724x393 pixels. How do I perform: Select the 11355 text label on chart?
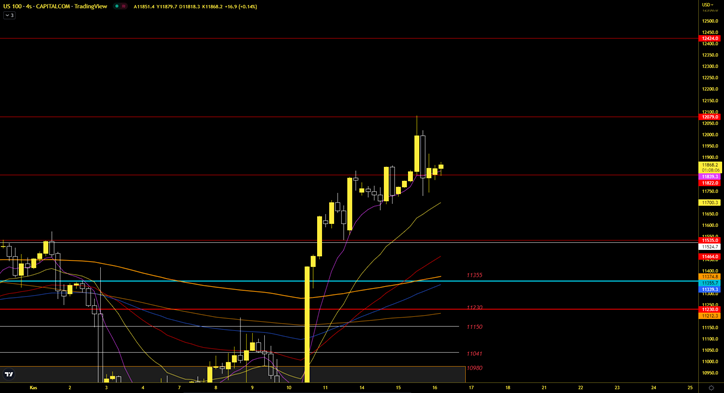coord(474,275)
